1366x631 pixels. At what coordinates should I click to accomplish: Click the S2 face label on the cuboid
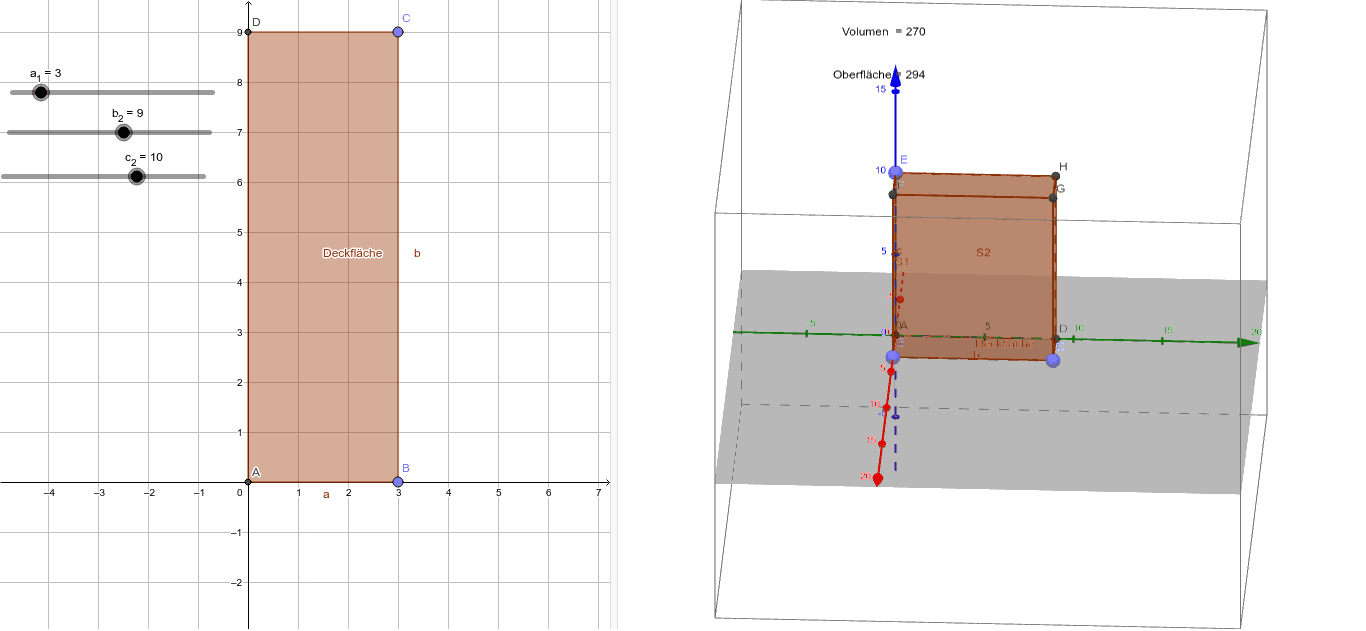(x=983, y=253)
